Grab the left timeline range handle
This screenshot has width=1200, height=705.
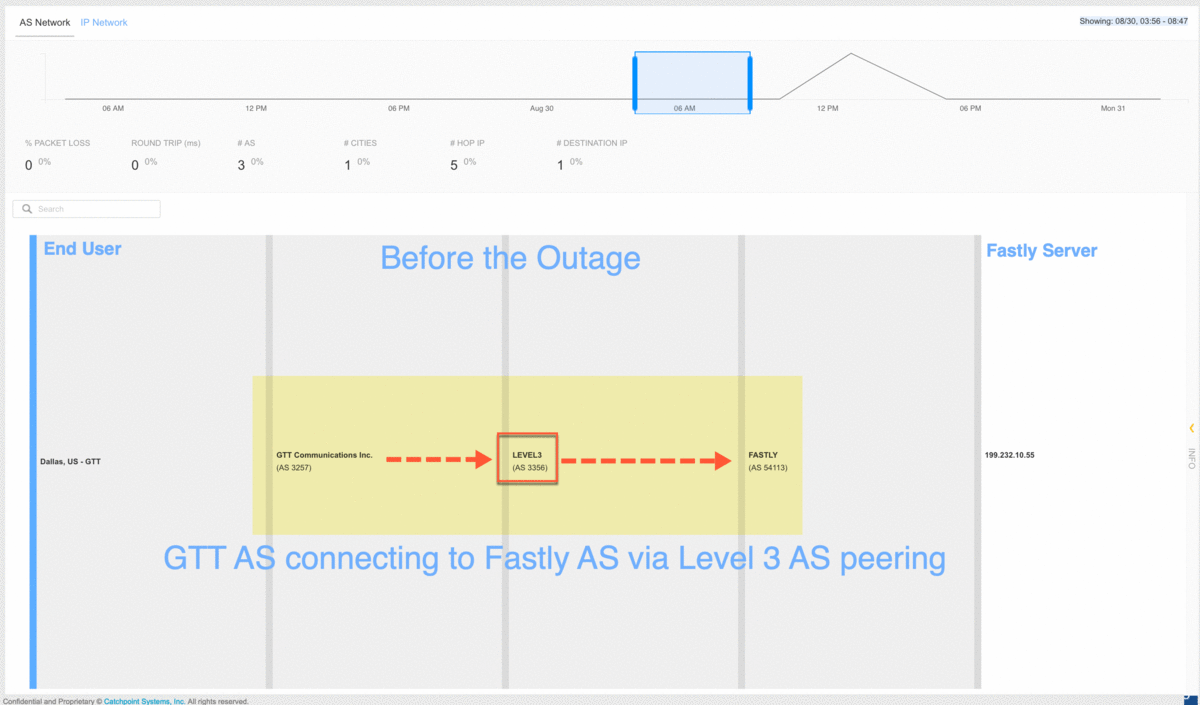click(635, 83)
